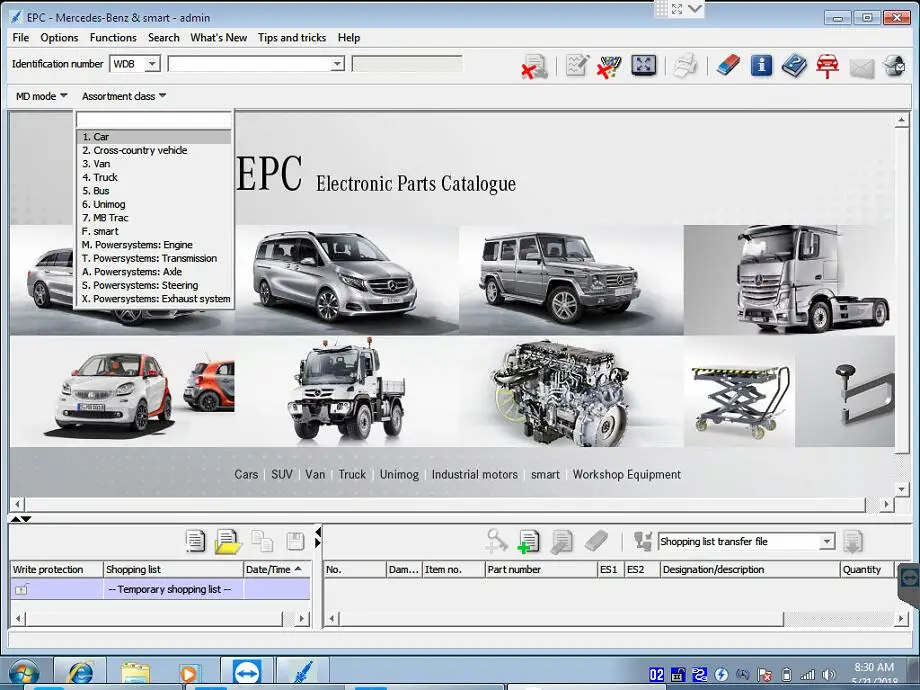920x690 pixels.
Task: Click the red car on lift icon
Action: 827,66
